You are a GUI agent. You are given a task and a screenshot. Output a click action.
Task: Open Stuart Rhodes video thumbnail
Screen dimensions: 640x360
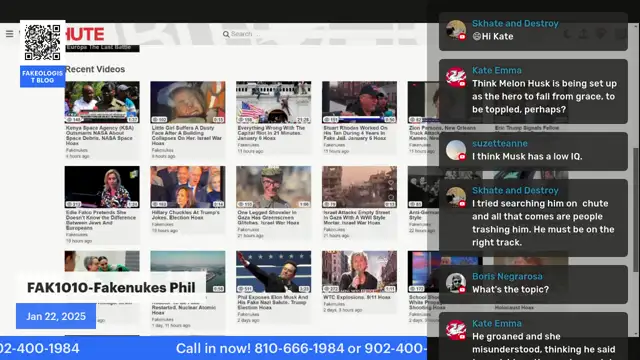coord(359,102)
